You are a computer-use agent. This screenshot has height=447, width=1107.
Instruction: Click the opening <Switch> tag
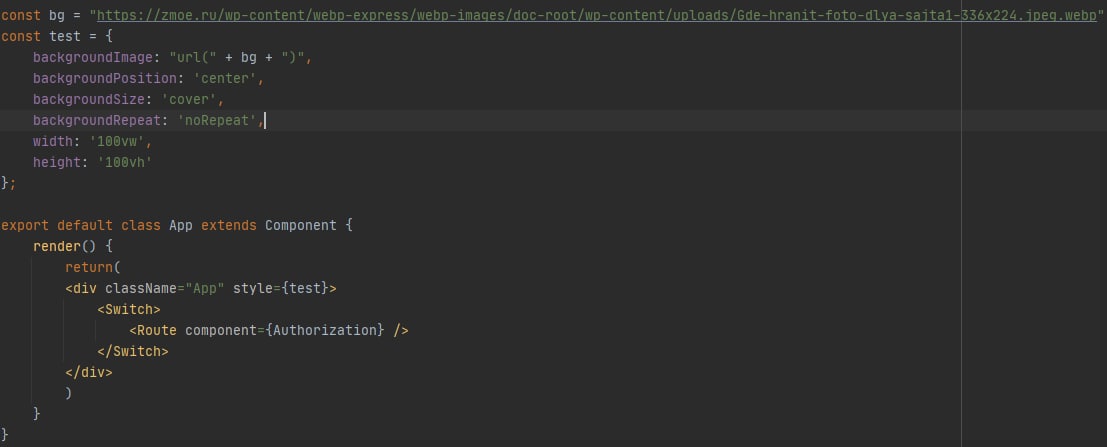128,309
